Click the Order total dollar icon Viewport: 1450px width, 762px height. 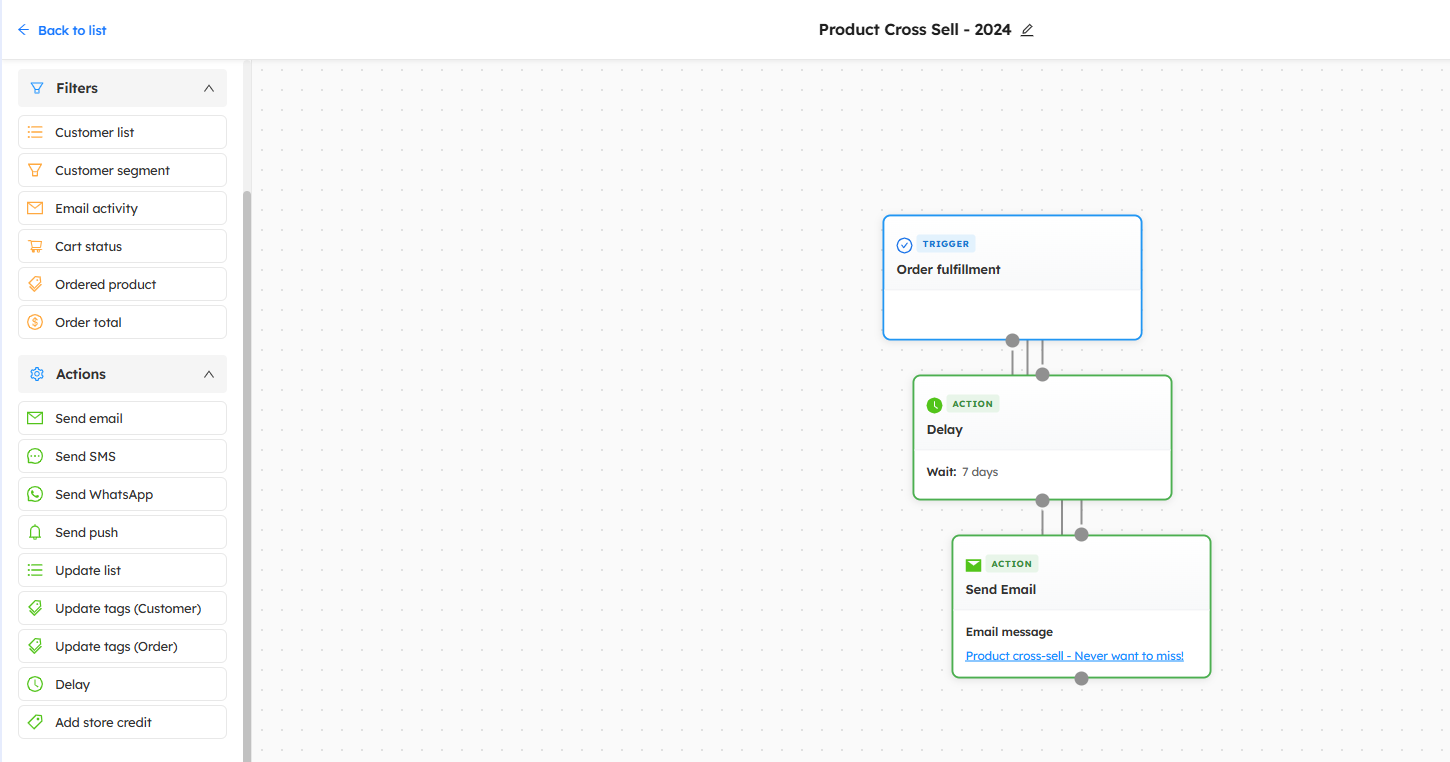click(x=36, y=322)
